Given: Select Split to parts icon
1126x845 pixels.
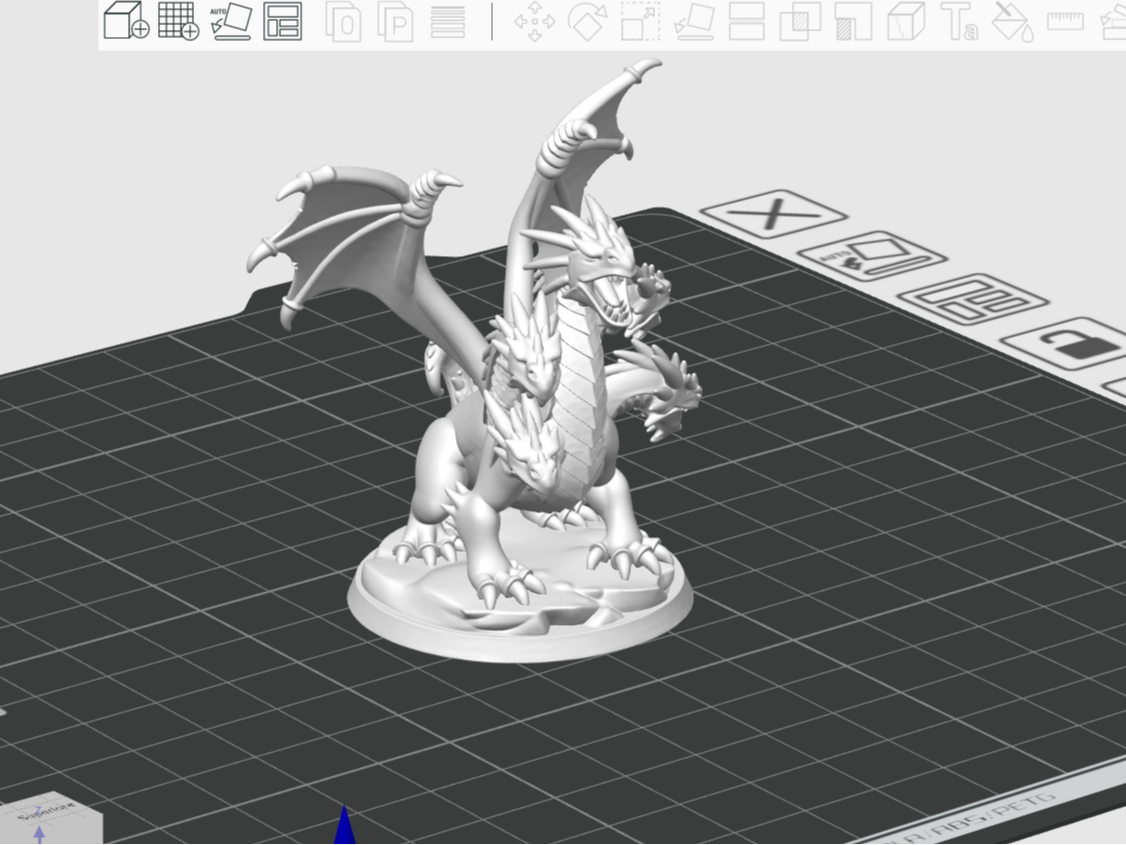Looking at the screenshot, I should coord(396,22).
